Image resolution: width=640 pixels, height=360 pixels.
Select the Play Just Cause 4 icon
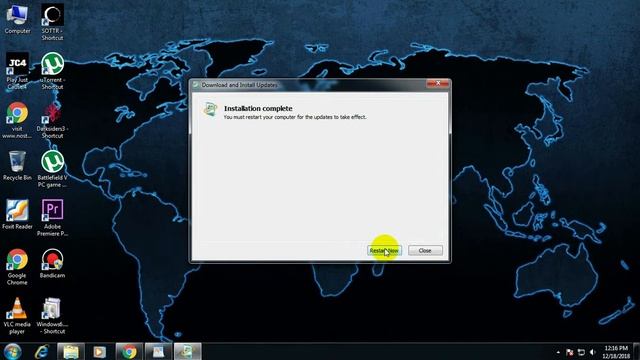pyautogui.click(x=17, y=71)
